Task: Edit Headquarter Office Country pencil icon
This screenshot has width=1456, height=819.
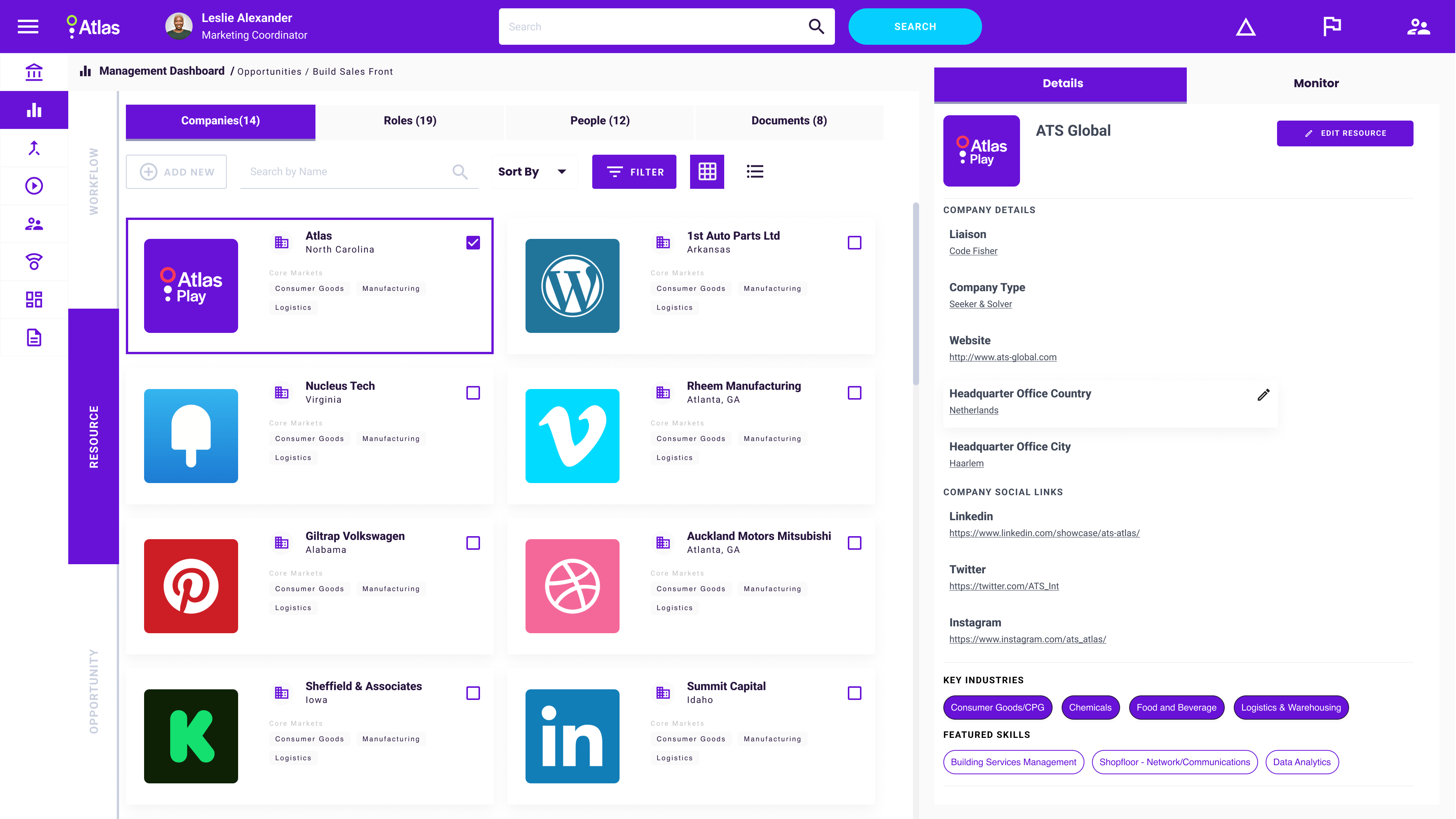Action: [x=1263, y=394]
